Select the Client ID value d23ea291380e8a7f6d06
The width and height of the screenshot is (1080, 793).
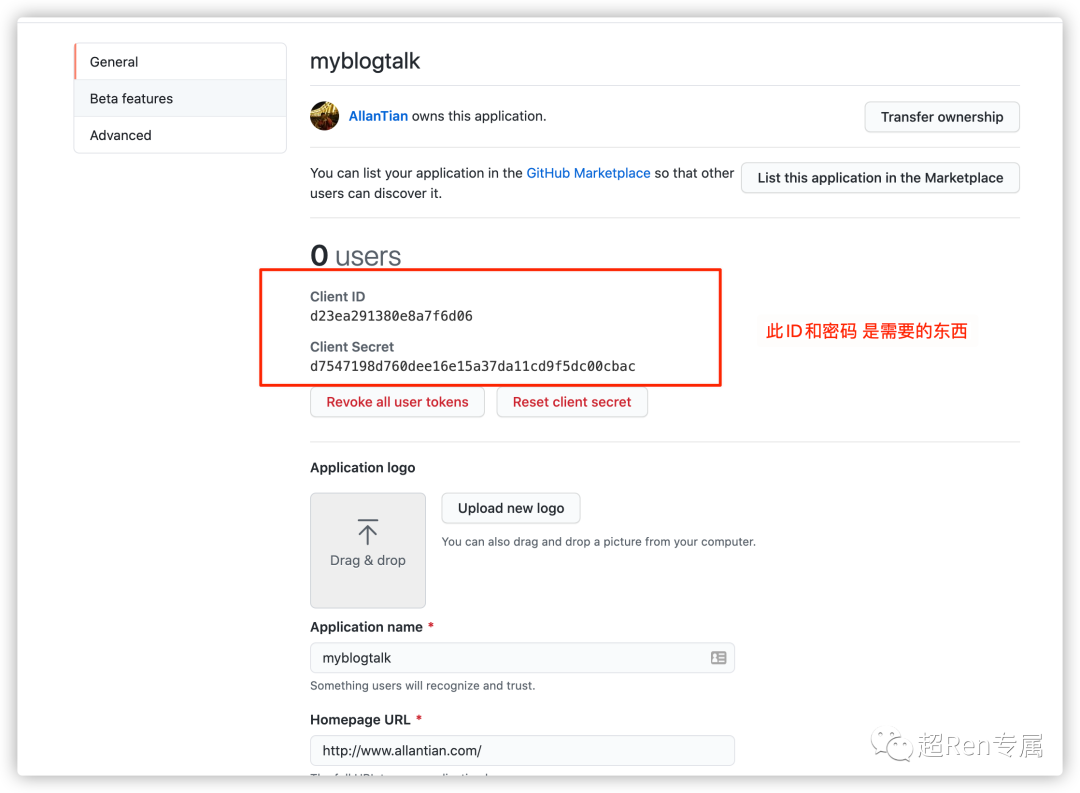pyautogui.click(x=391, y=316)
